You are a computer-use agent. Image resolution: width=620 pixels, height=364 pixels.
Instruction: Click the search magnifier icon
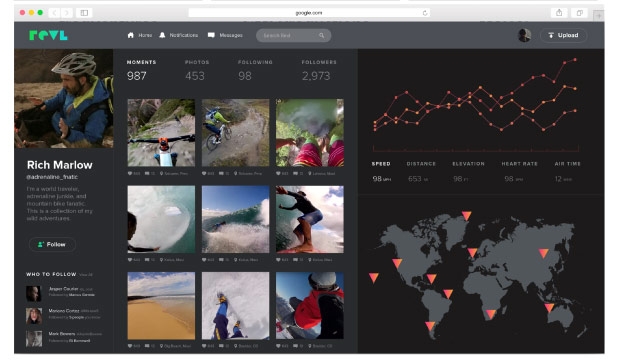point(321,36)
